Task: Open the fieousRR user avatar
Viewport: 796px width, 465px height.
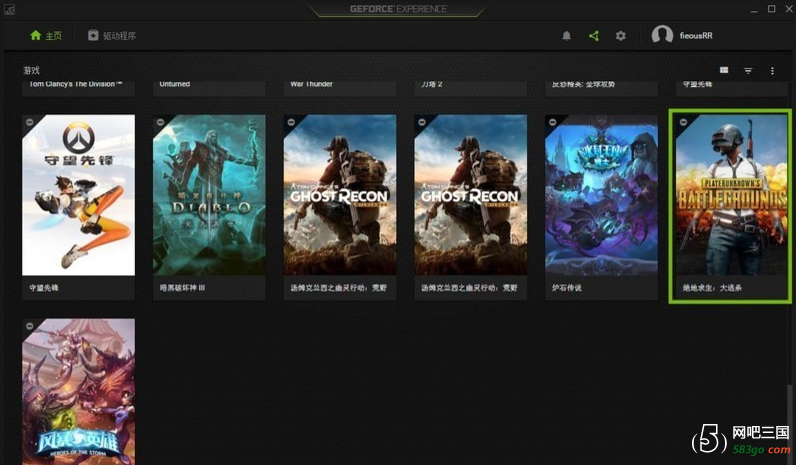Action: (x=662, y=35)
